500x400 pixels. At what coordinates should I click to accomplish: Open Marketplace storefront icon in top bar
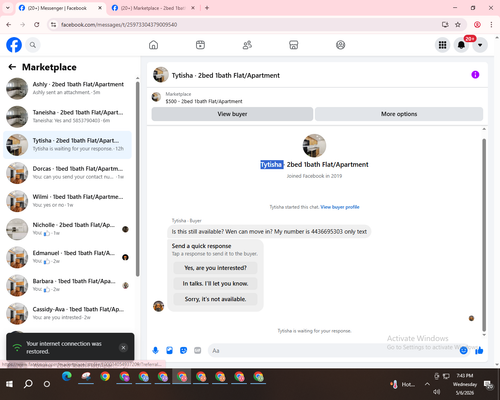pyautogui.click(x=294, y=45)
